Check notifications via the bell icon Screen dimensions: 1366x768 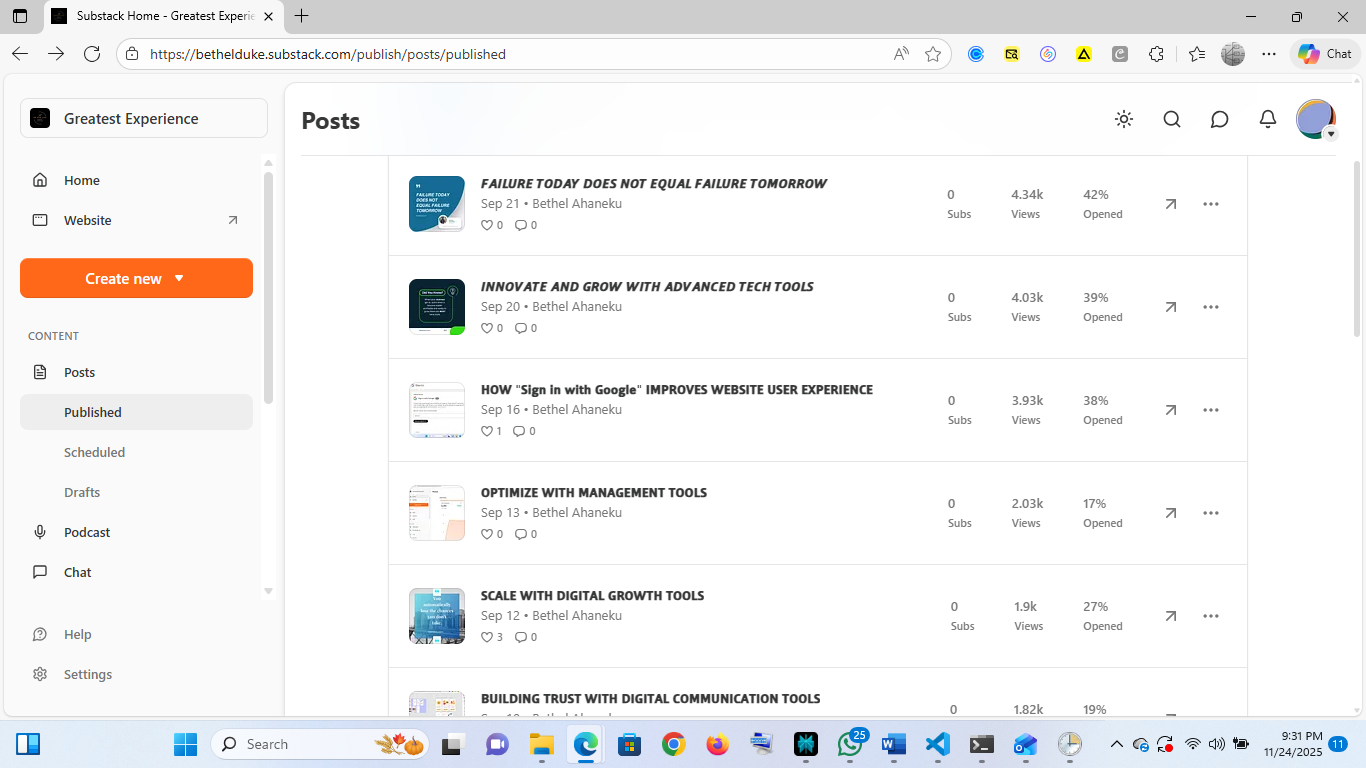pyautogui.click(x=1267, y=119)
